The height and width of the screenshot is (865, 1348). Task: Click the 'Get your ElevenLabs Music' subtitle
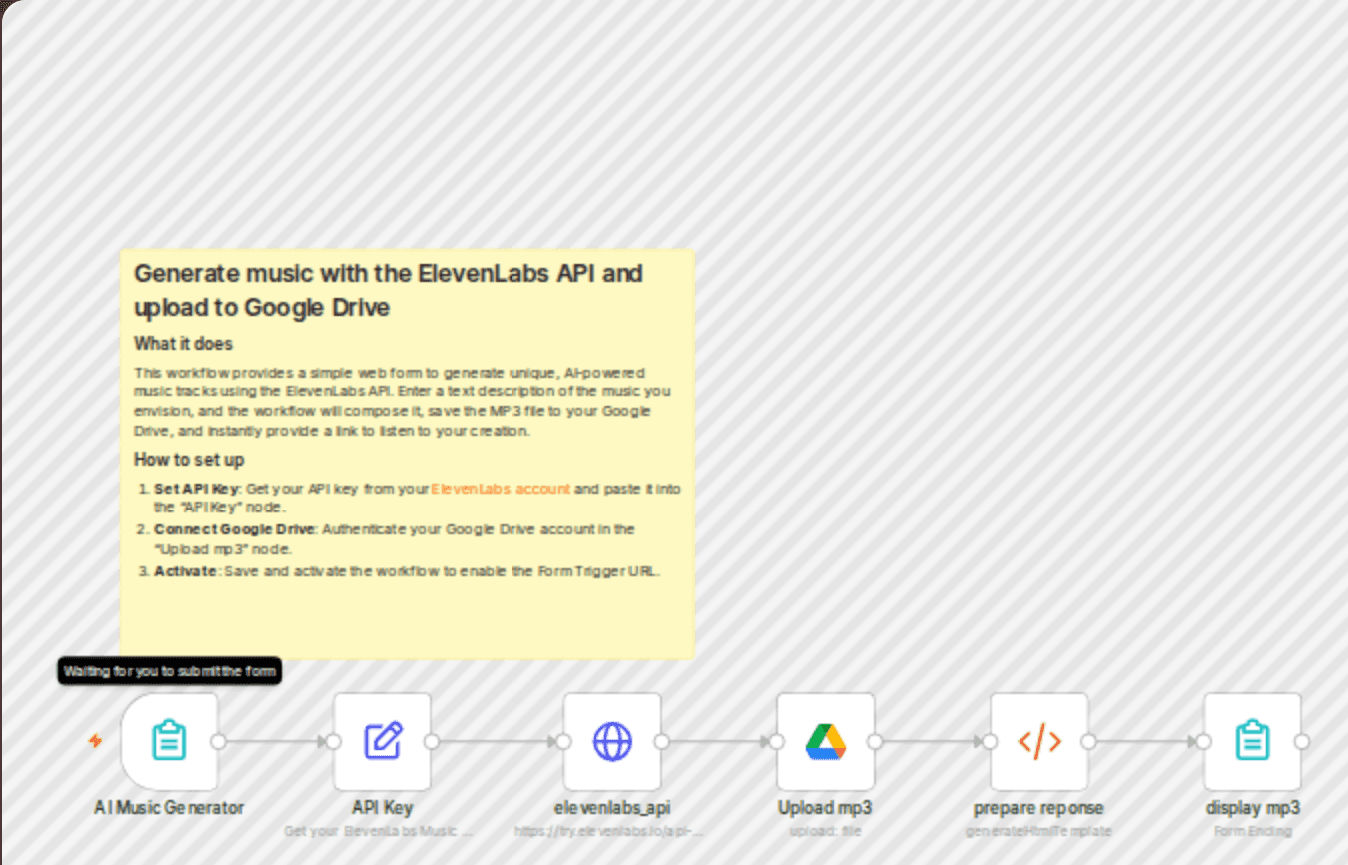pyautogui.click(x=379, y=831)
